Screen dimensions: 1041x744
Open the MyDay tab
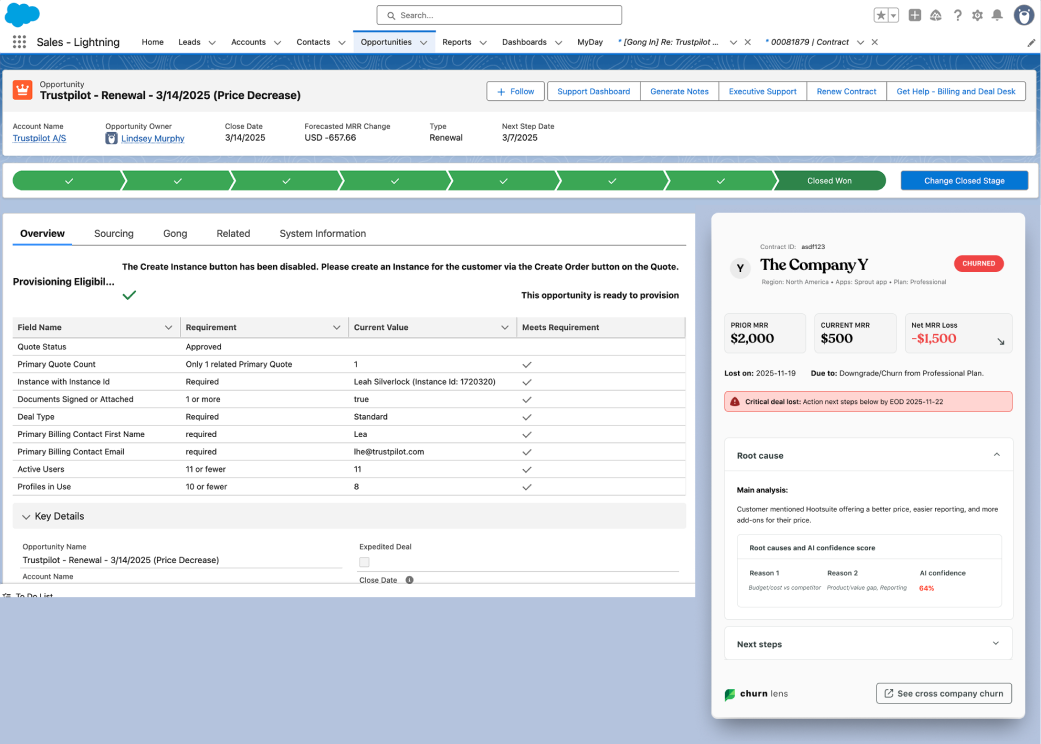(590, 42)
